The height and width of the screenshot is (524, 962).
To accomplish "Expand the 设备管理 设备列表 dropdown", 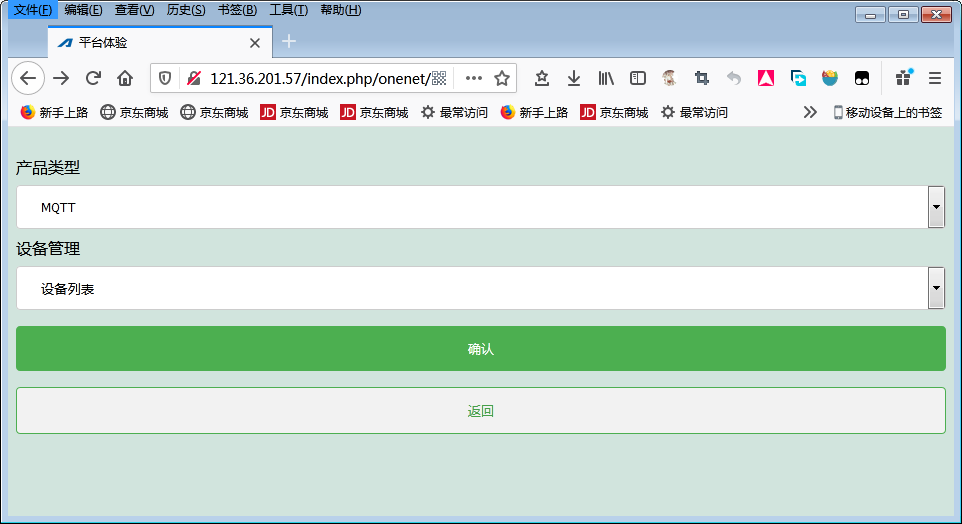I will (936, 289).
